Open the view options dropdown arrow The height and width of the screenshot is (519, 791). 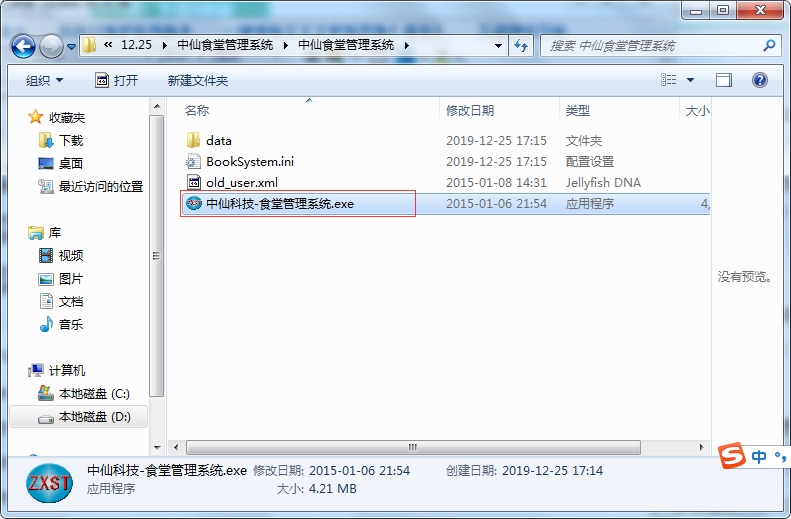click(691, 80)
